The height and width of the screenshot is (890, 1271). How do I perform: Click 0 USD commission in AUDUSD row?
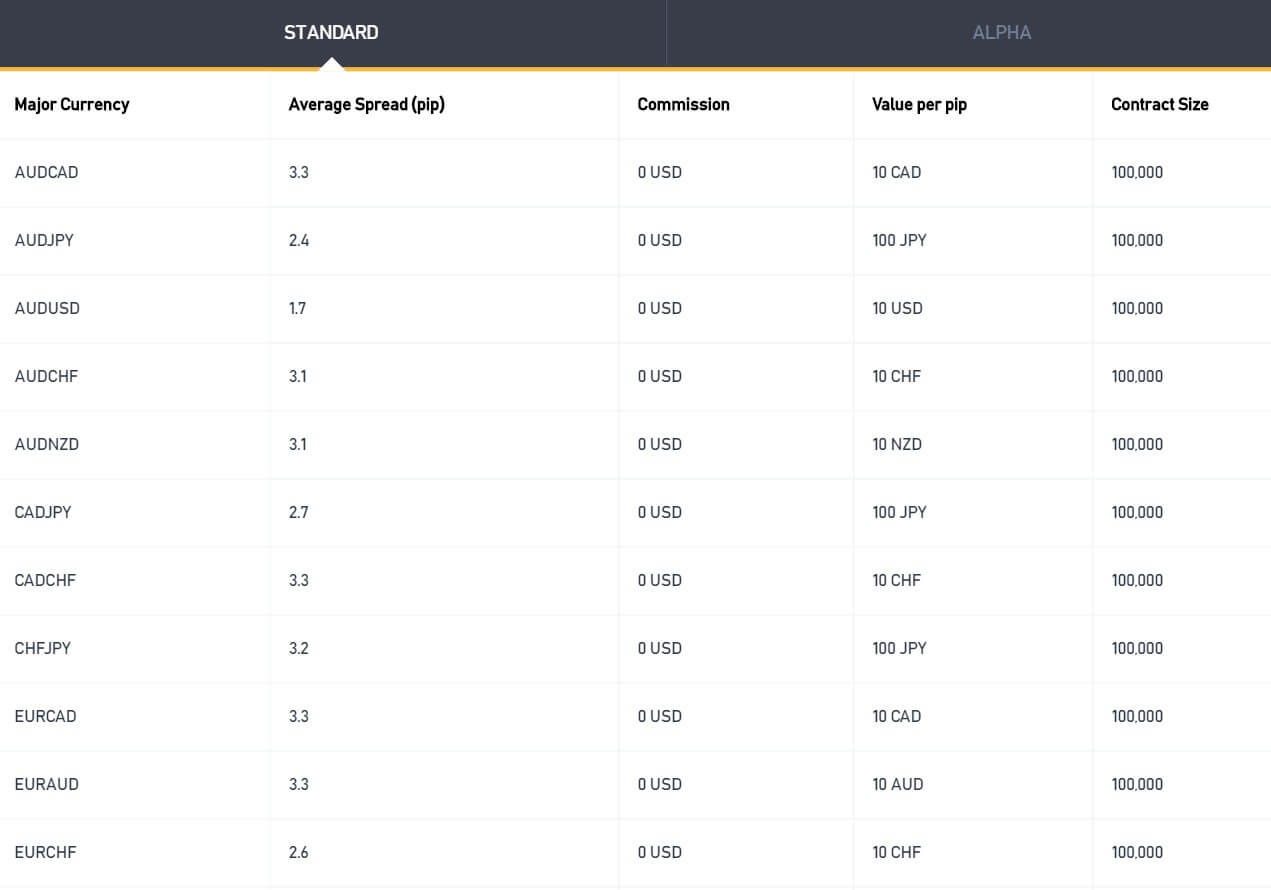point(659,308)
